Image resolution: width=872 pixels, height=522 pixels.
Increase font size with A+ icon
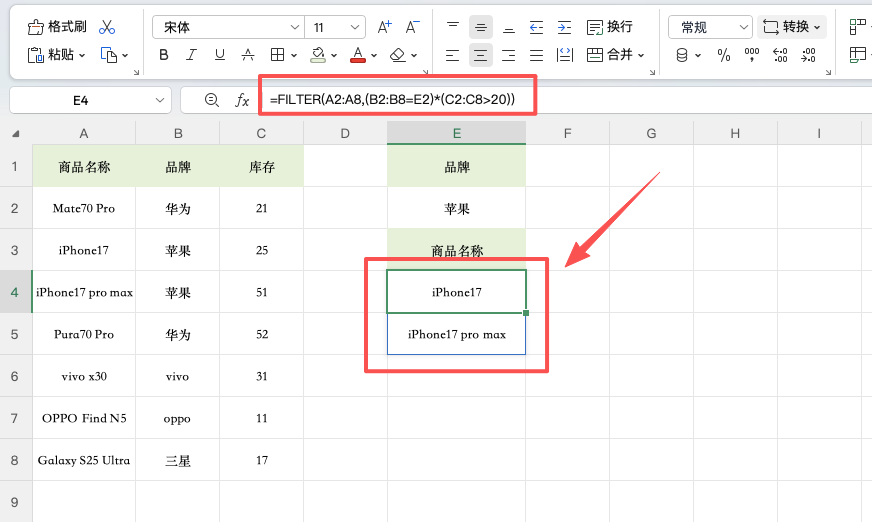coord(385,27)
